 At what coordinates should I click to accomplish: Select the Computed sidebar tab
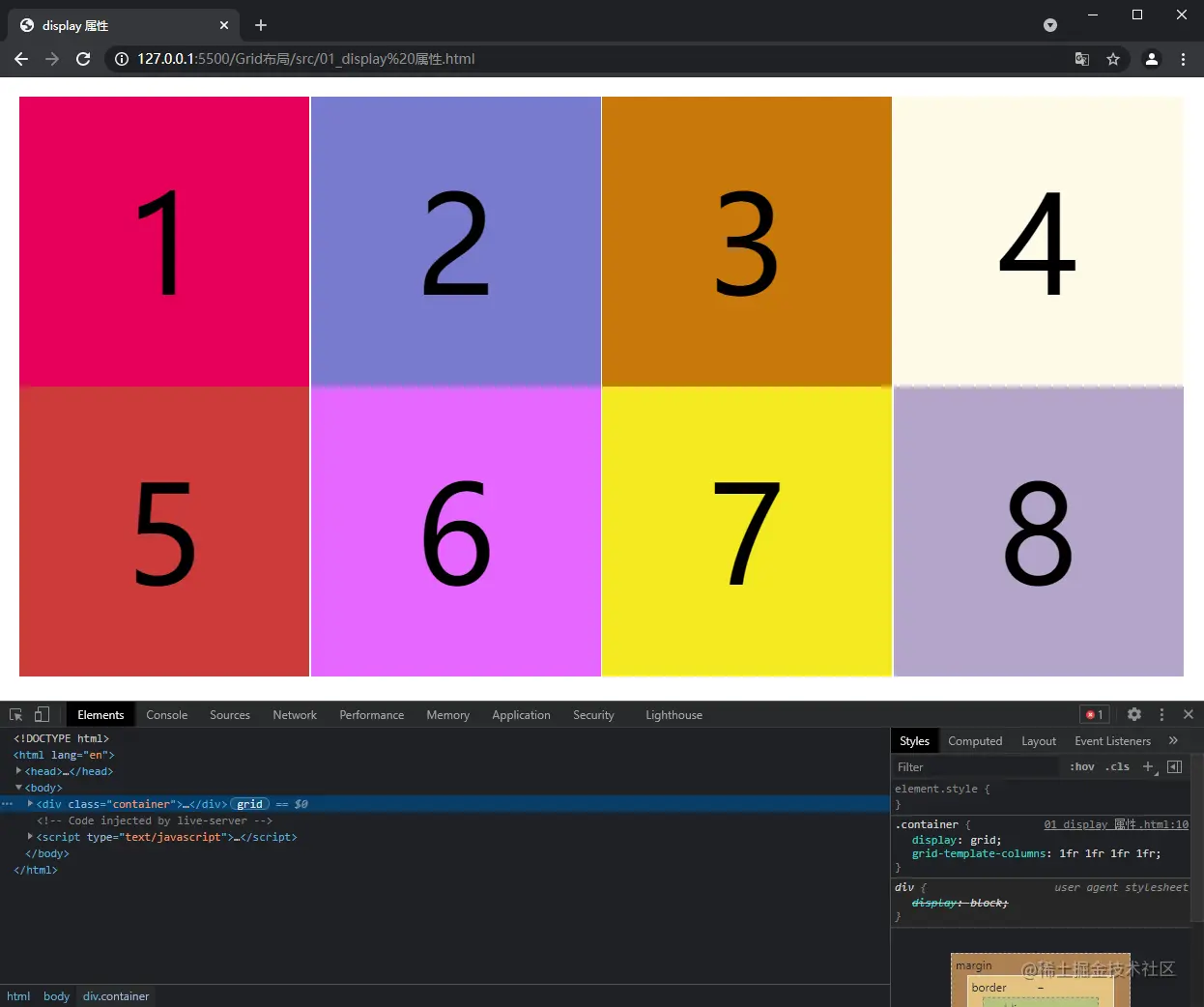[x=975, y=741]
